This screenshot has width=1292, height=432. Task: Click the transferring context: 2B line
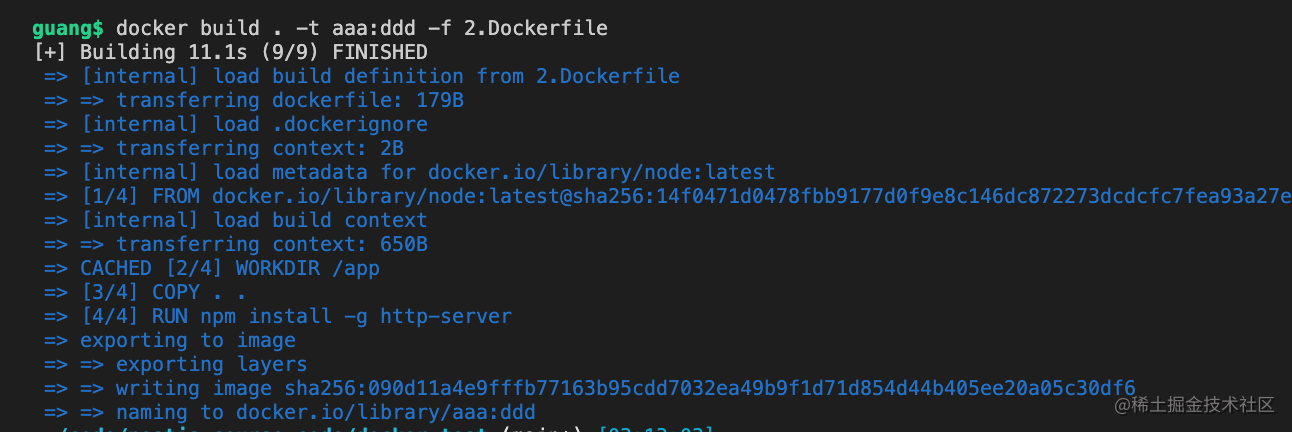coord(259,148)
